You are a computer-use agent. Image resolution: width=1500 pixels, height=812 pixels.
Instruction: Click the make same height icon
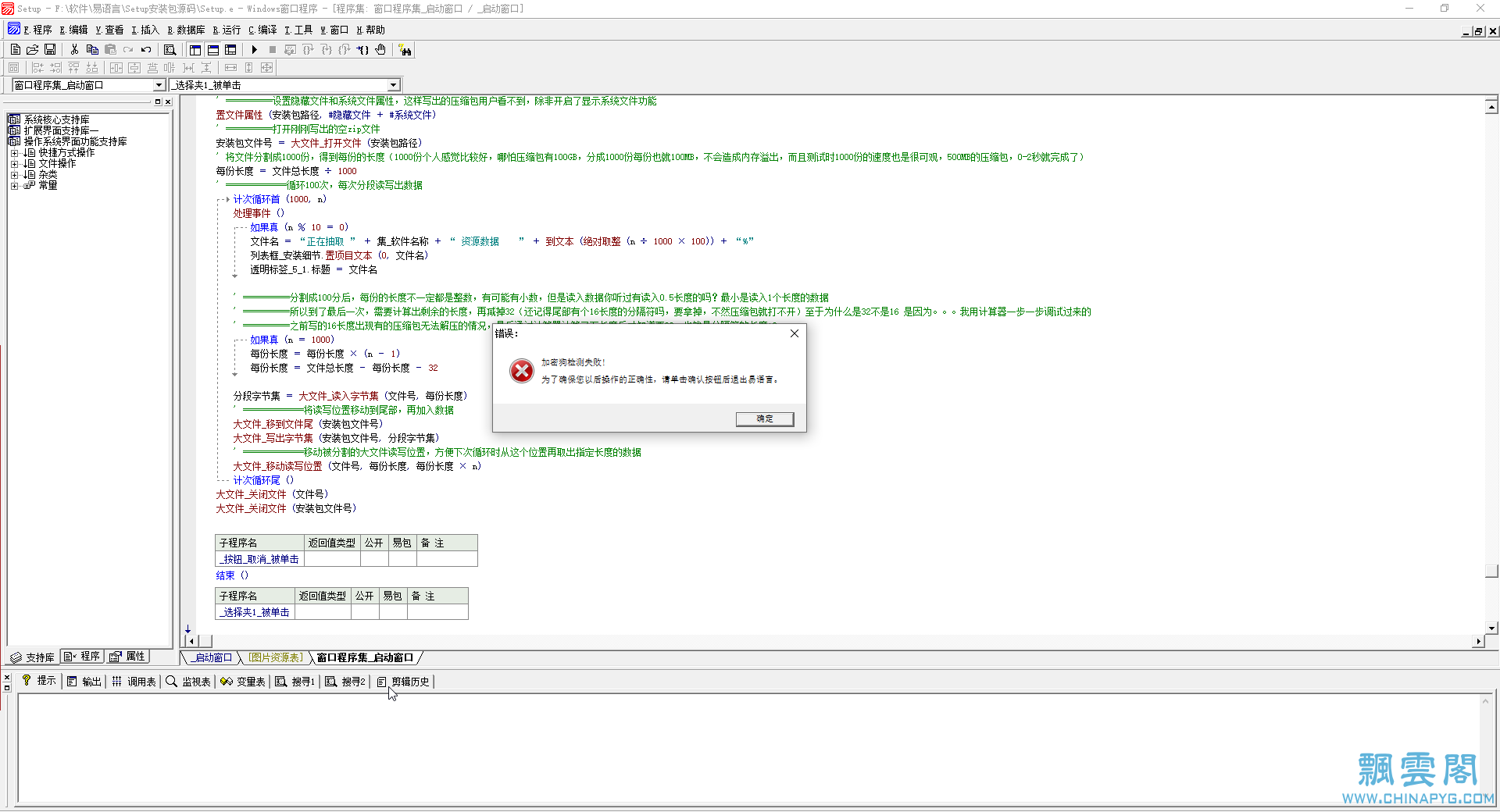coord(248,67)
